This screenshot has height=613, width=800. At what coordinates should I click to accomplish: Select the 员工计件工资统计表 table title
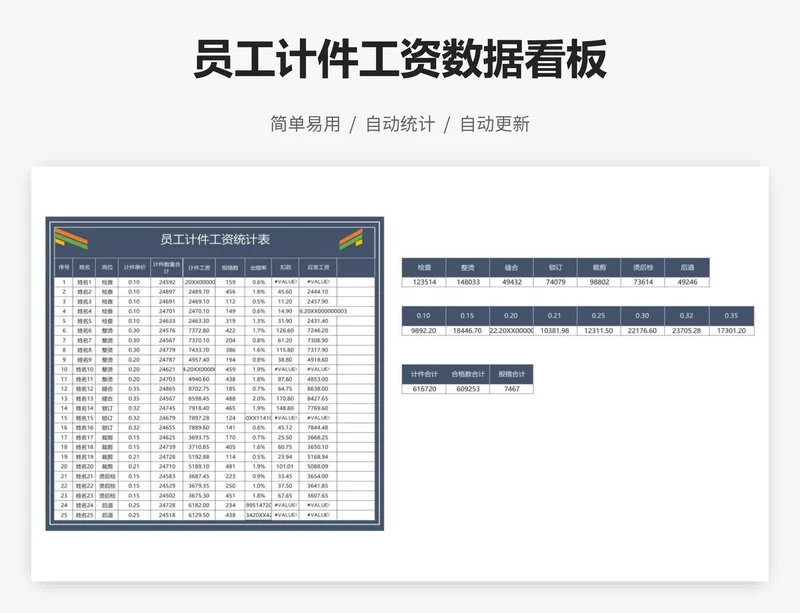click(x=215, y=239)
